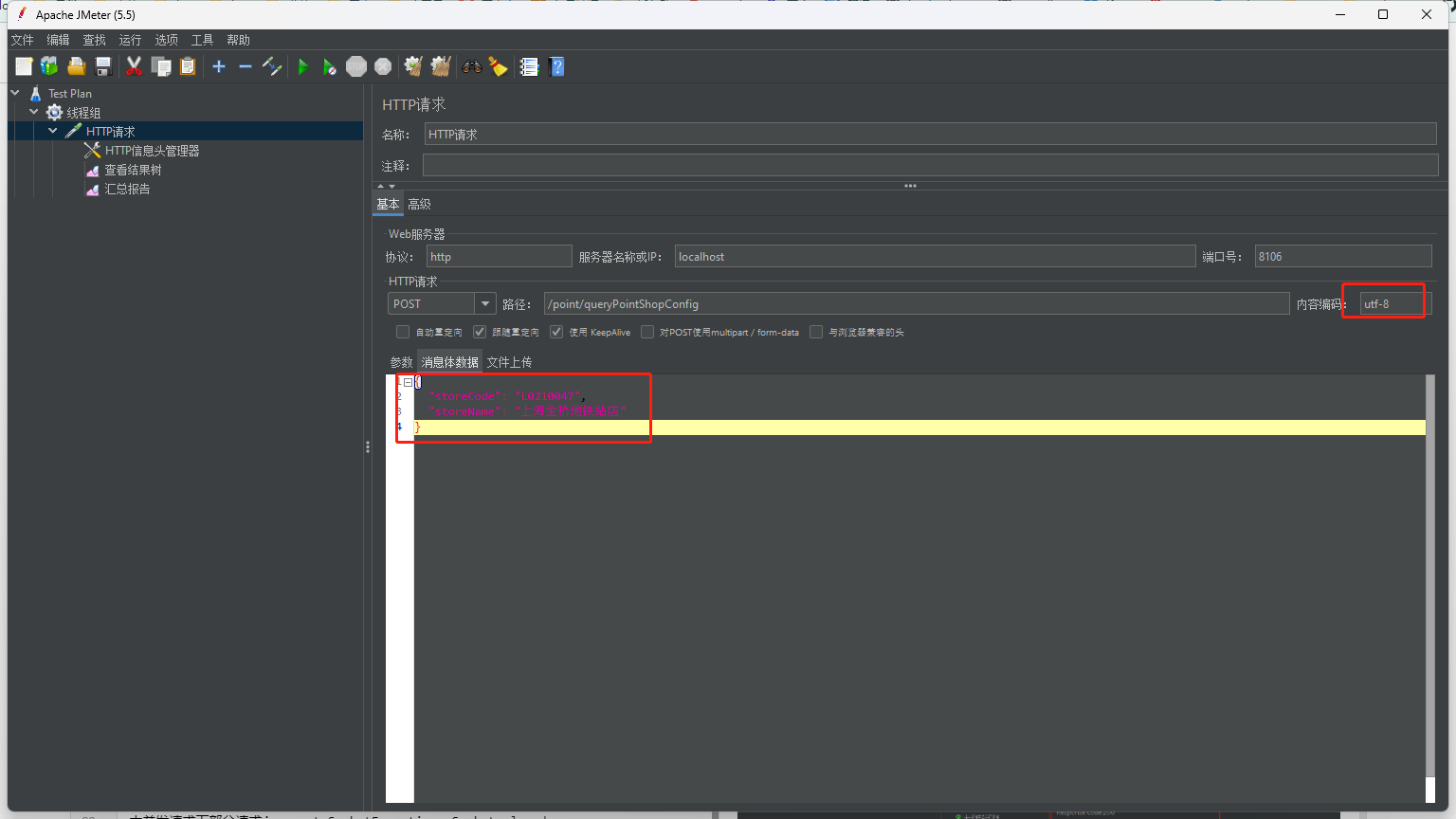
Task: Click the broom Reset Search icon
Action: click(498, 66)
